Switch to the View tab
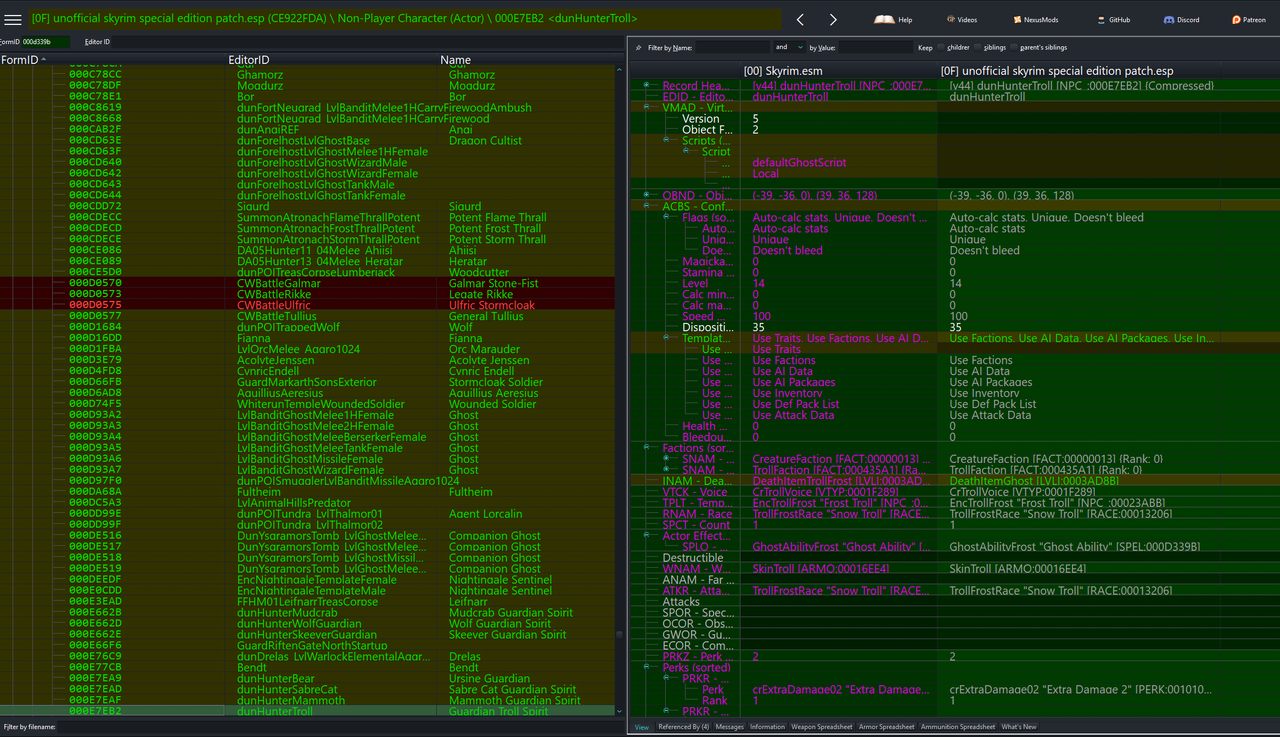Viewport: 1280px width, 737px height. point(641,727)
